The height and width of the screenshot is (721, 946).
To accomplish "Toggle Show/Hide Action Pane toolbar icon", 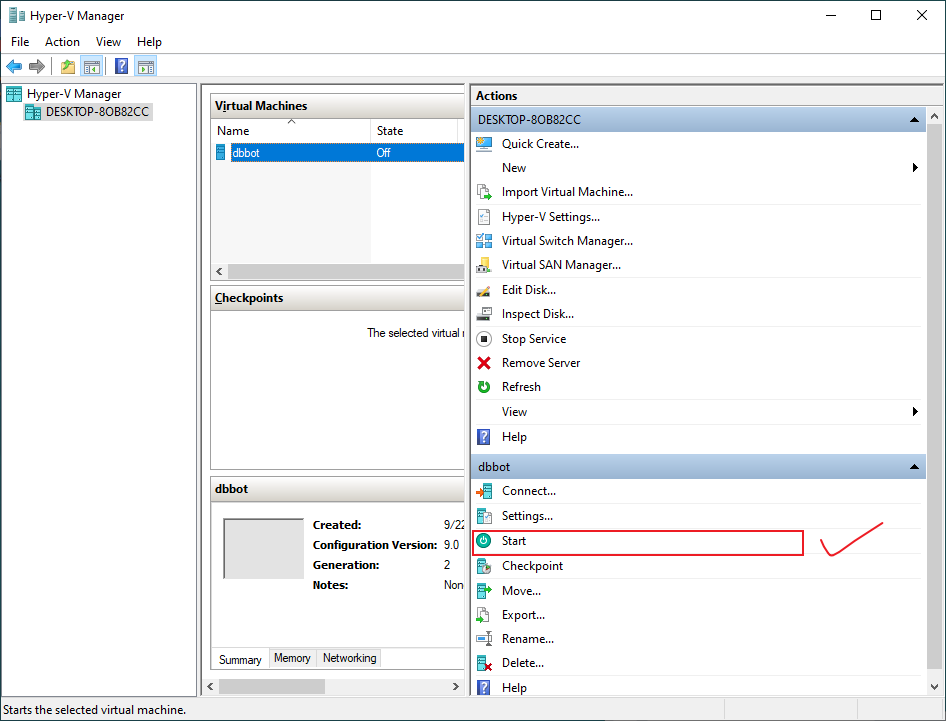I will coord(145,66).
